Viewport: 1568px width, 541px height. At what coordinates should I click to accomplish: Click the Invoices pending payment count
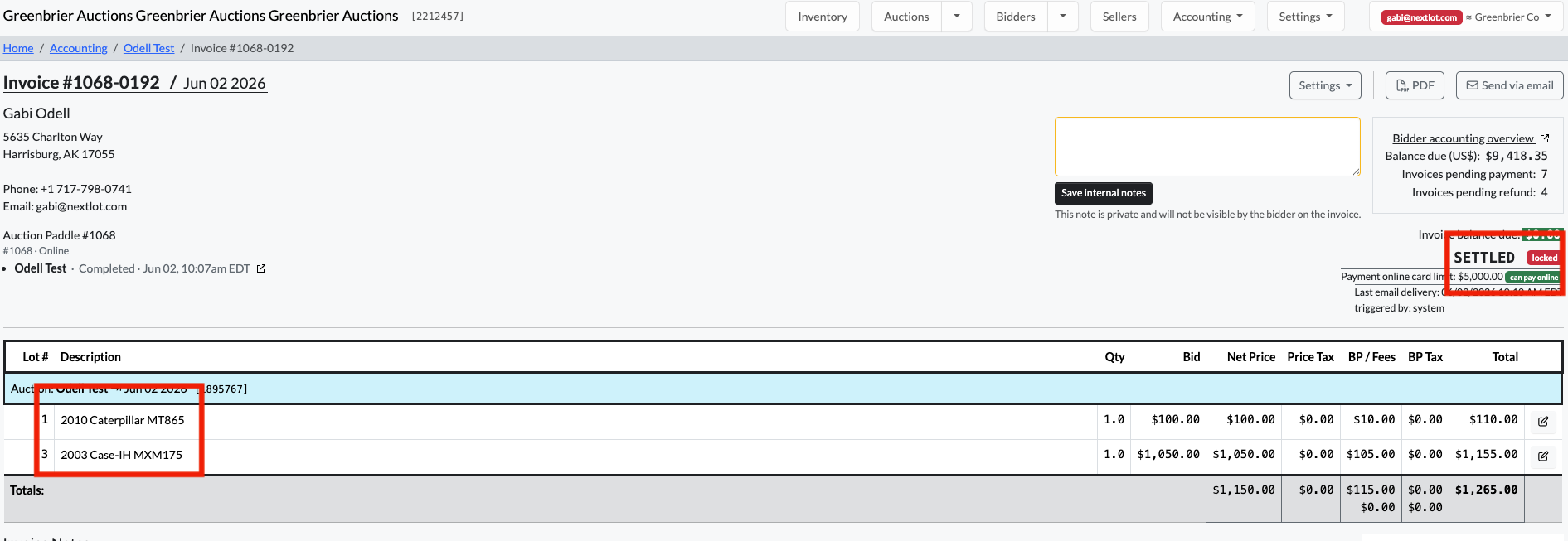point(1544,174)
